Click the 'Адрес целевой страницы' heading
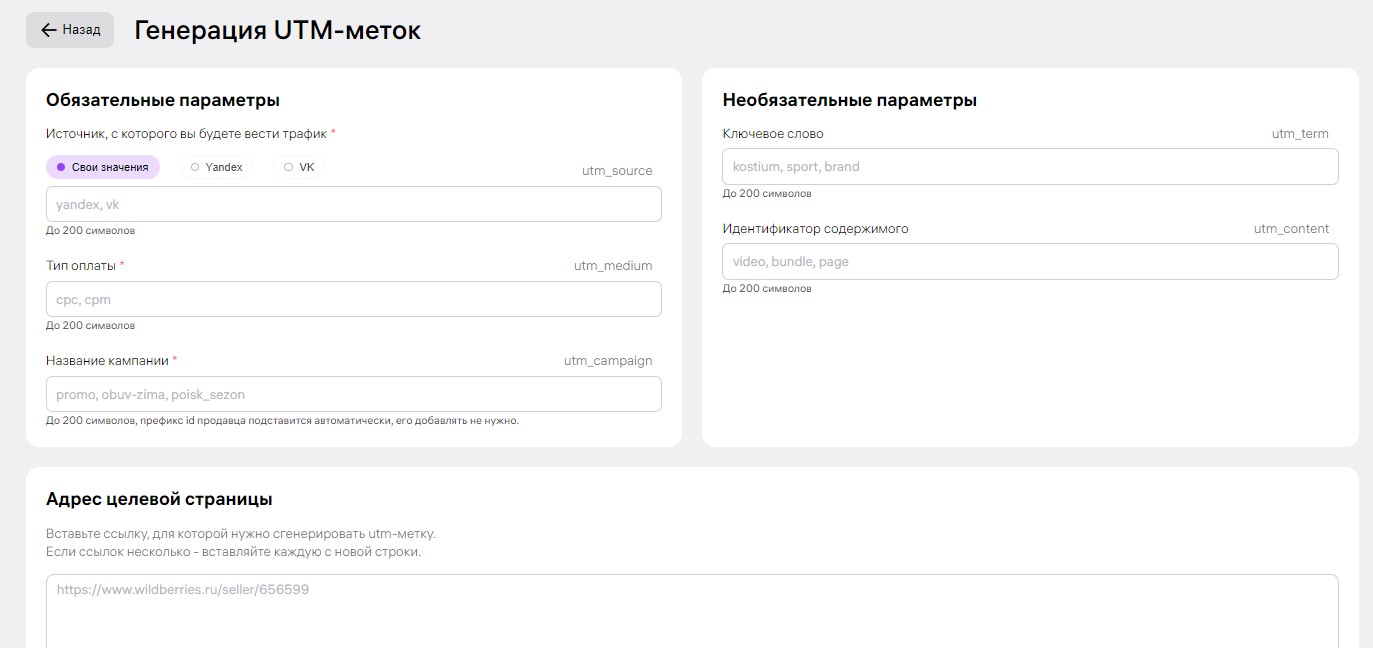Viewport: 1373px width, 648px height. click(159, 499)
